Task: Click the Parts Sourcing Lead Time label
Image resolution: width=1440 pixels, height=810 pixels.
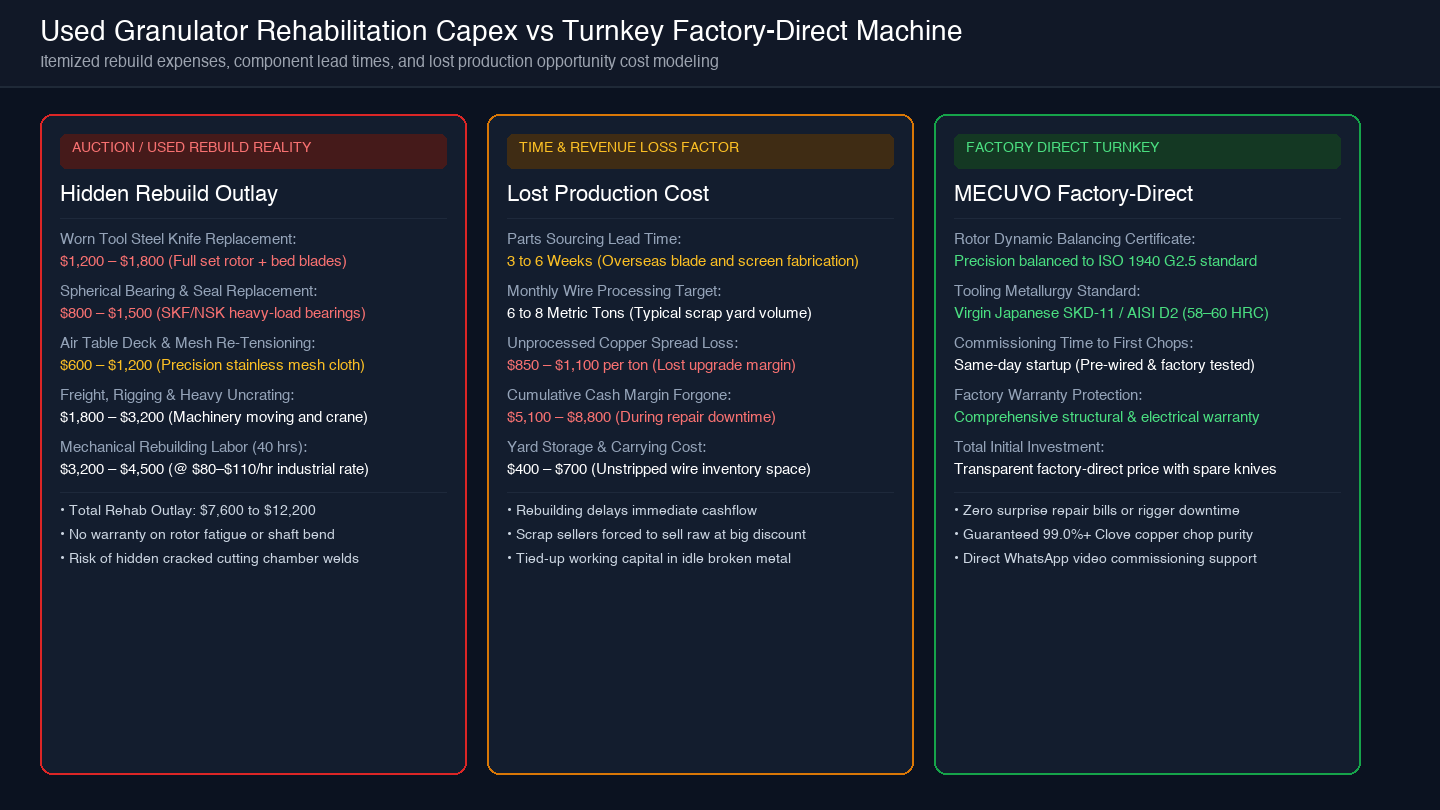Action: (594, 239)
